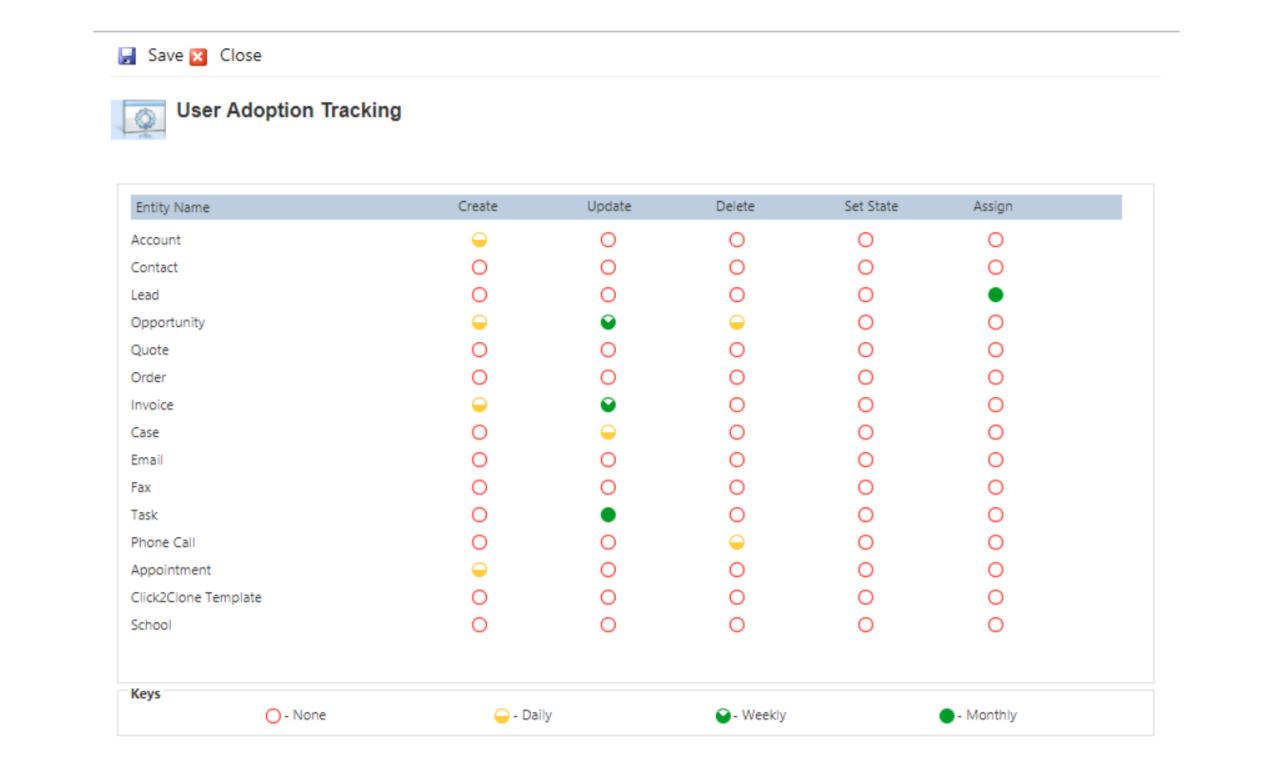Click the Set State column header
Viewport: 1282px width, 775px height.
coord(871,207)
